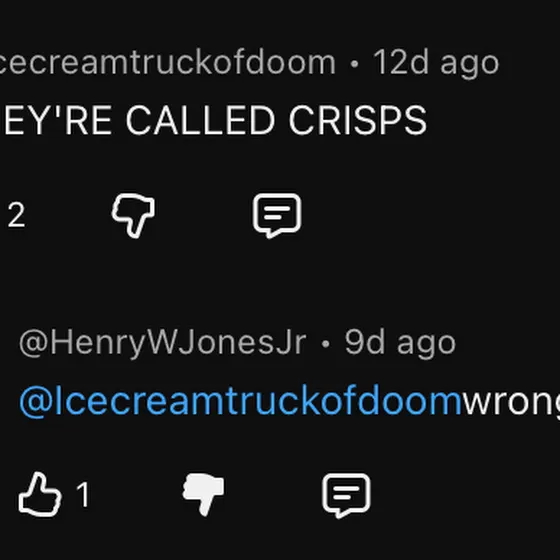Click the @ symbol before HenryWJonesJr
The height and width of the screenshot is (560, 560).
pyautogui.click(x=34, y=343)
